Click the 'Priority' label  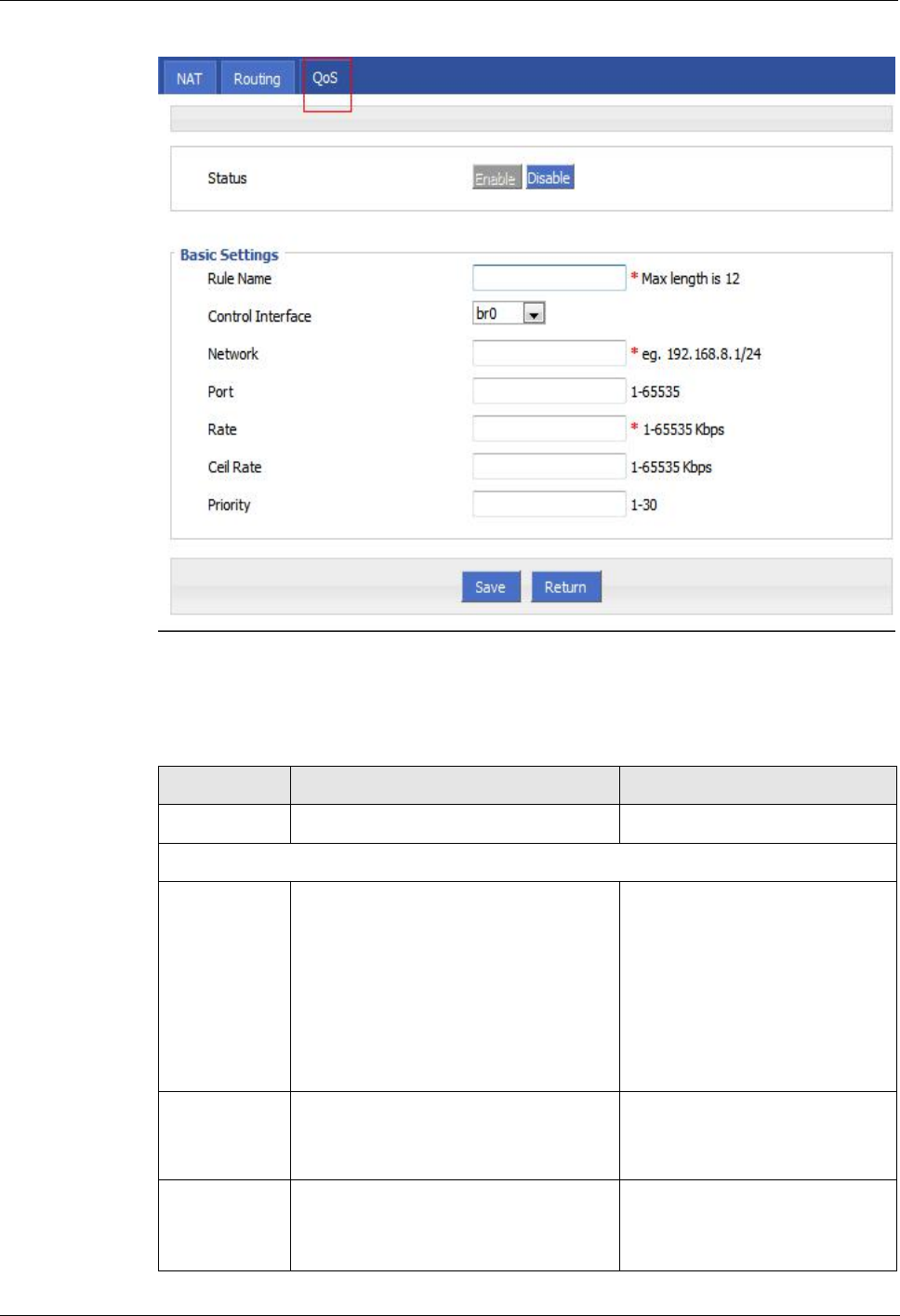point(229,506)
